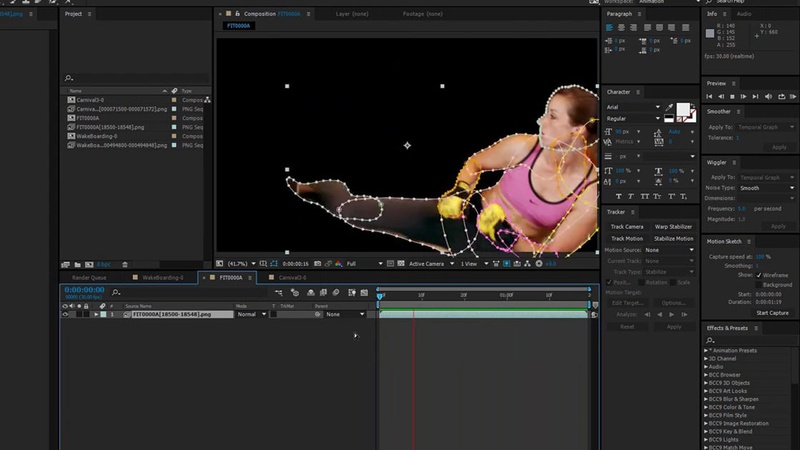Screen dimensions: 800x450
Task: Select the eyedropper in Character panel
Action: point(667,107)
